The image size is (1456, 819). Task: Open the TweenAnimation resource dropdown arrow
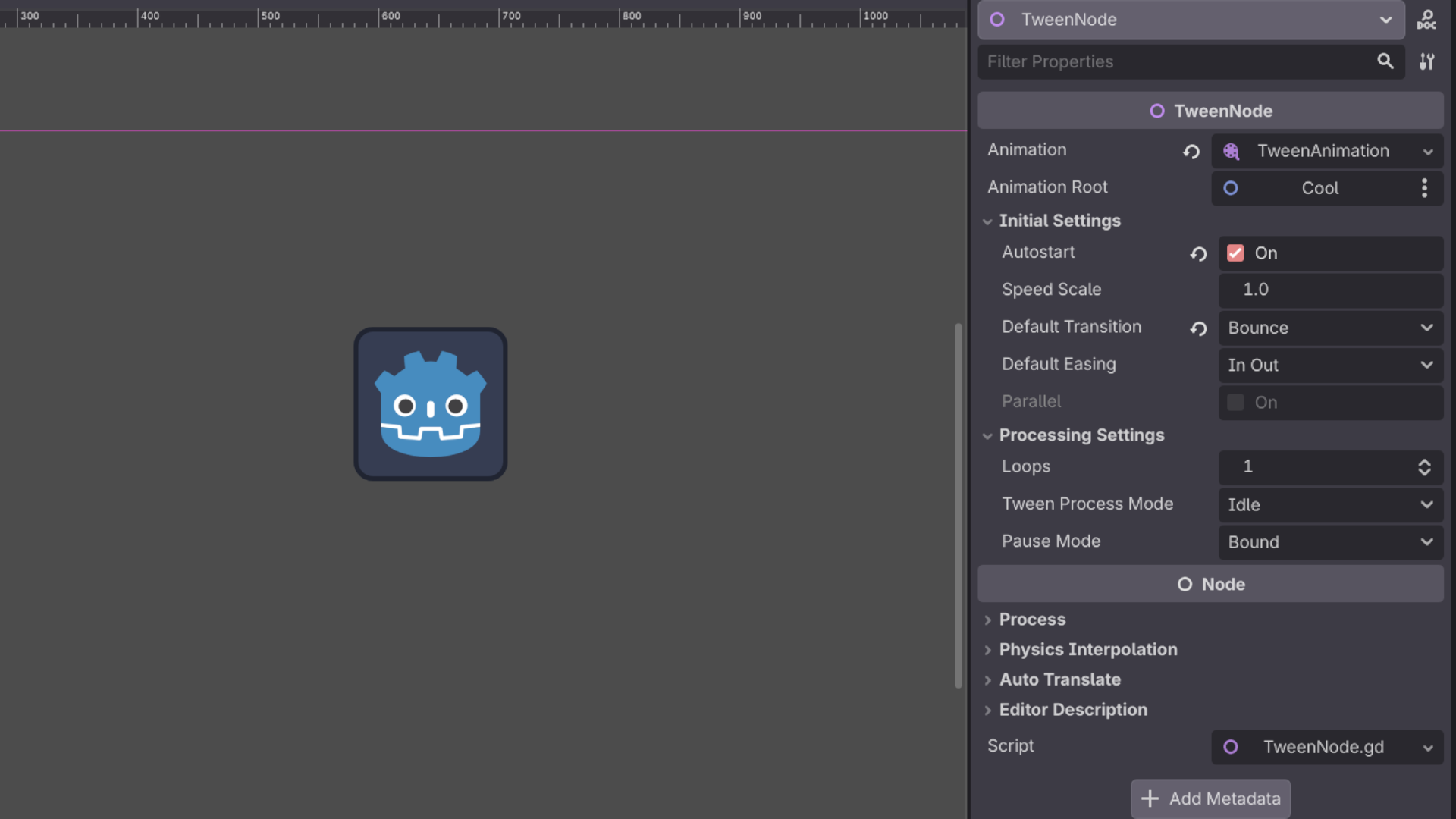1428,152
